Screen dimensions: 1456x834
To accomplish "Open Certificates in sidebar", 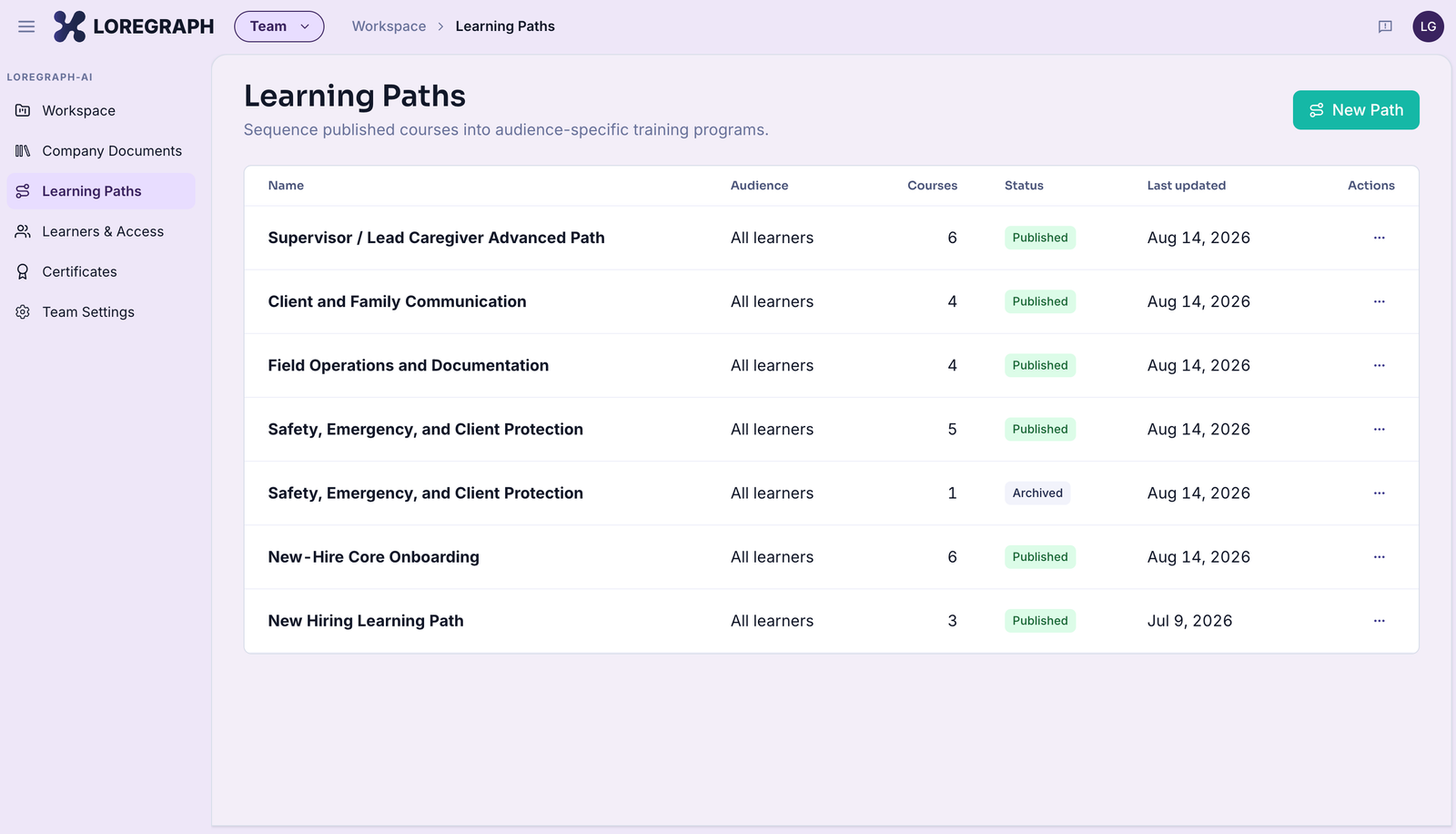I will [101, 271].
